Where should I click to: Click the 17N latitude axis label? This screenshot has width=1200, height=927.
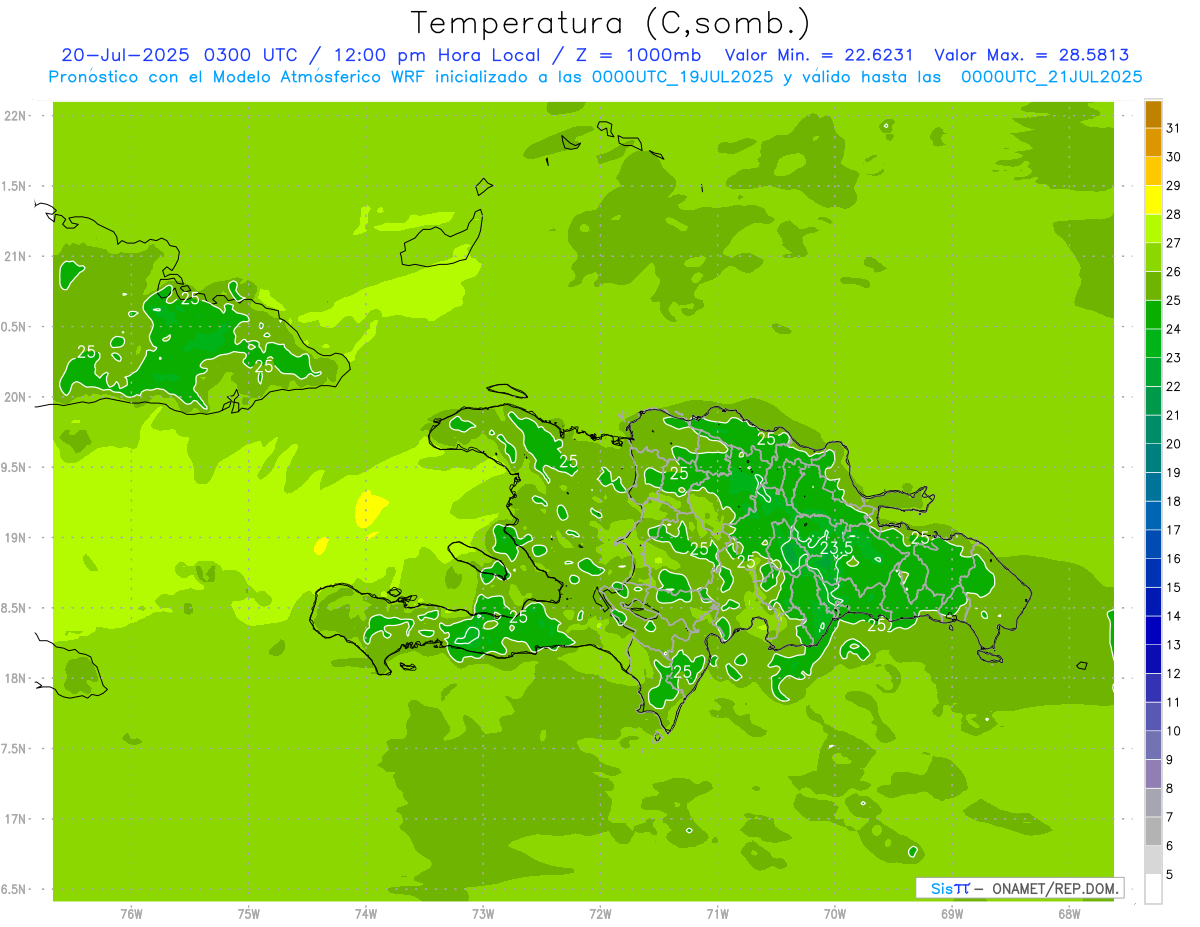click(x=15, y=819)
